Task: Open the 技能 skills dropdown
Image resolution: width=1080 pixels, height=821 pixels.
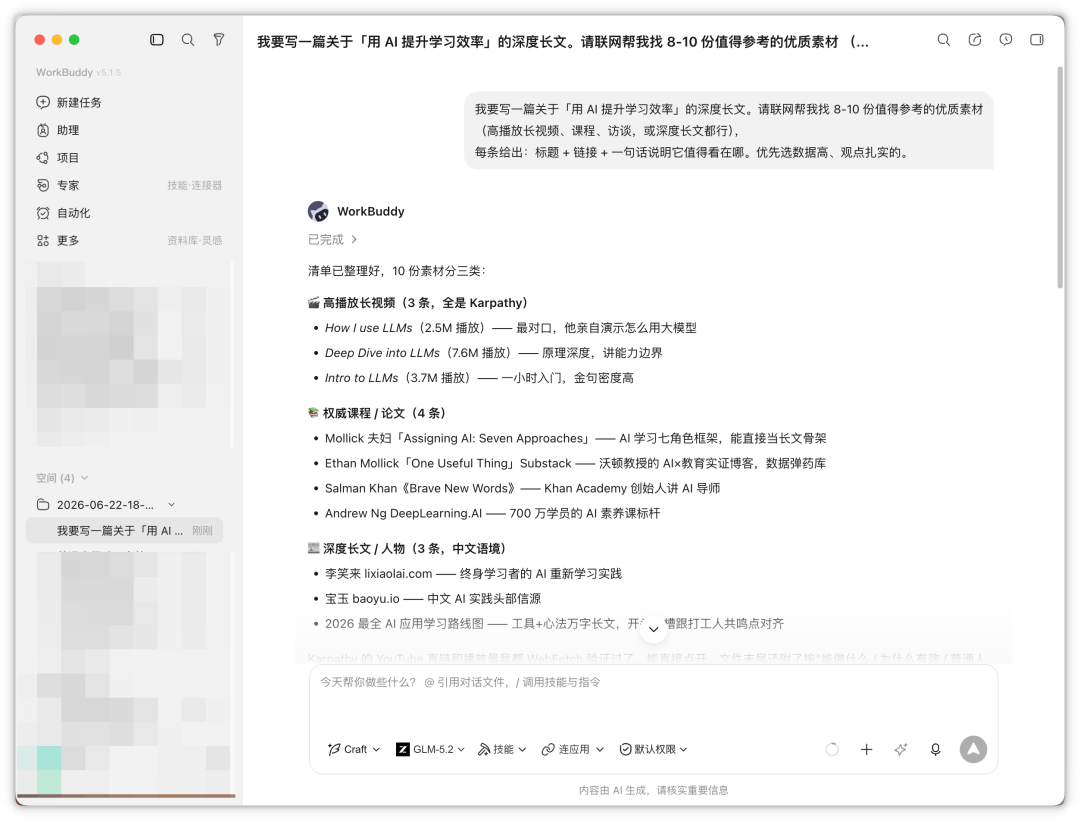Action: coord(502,749)
